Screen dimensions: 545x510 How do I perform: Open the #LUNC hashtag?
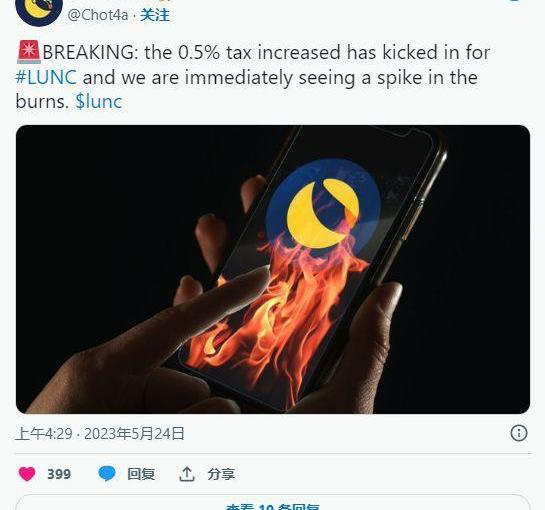click(46, 77)
